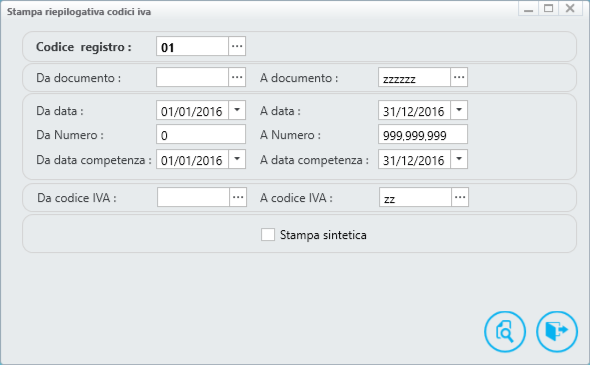Select the empty Da codice IVA field
590x365 pixels.
pos(193,197)
